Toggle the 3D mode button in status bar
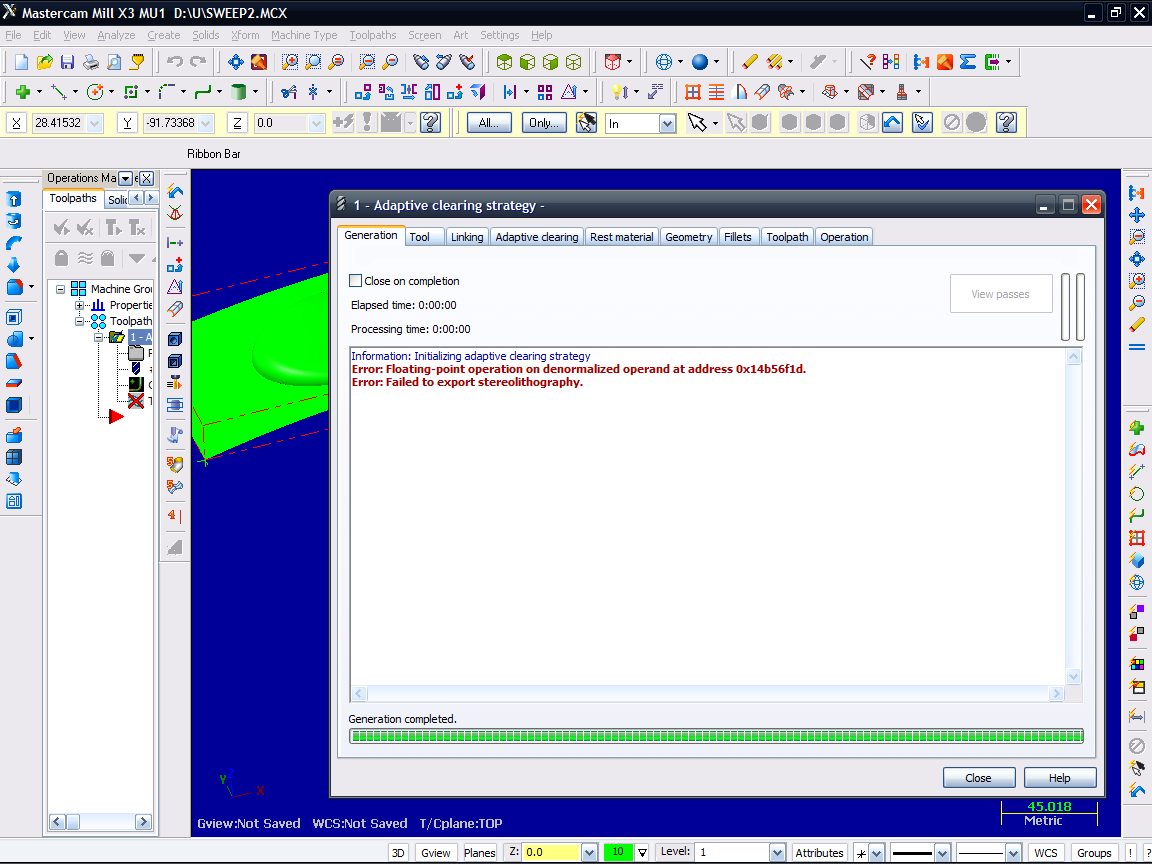 coord(397,853)
